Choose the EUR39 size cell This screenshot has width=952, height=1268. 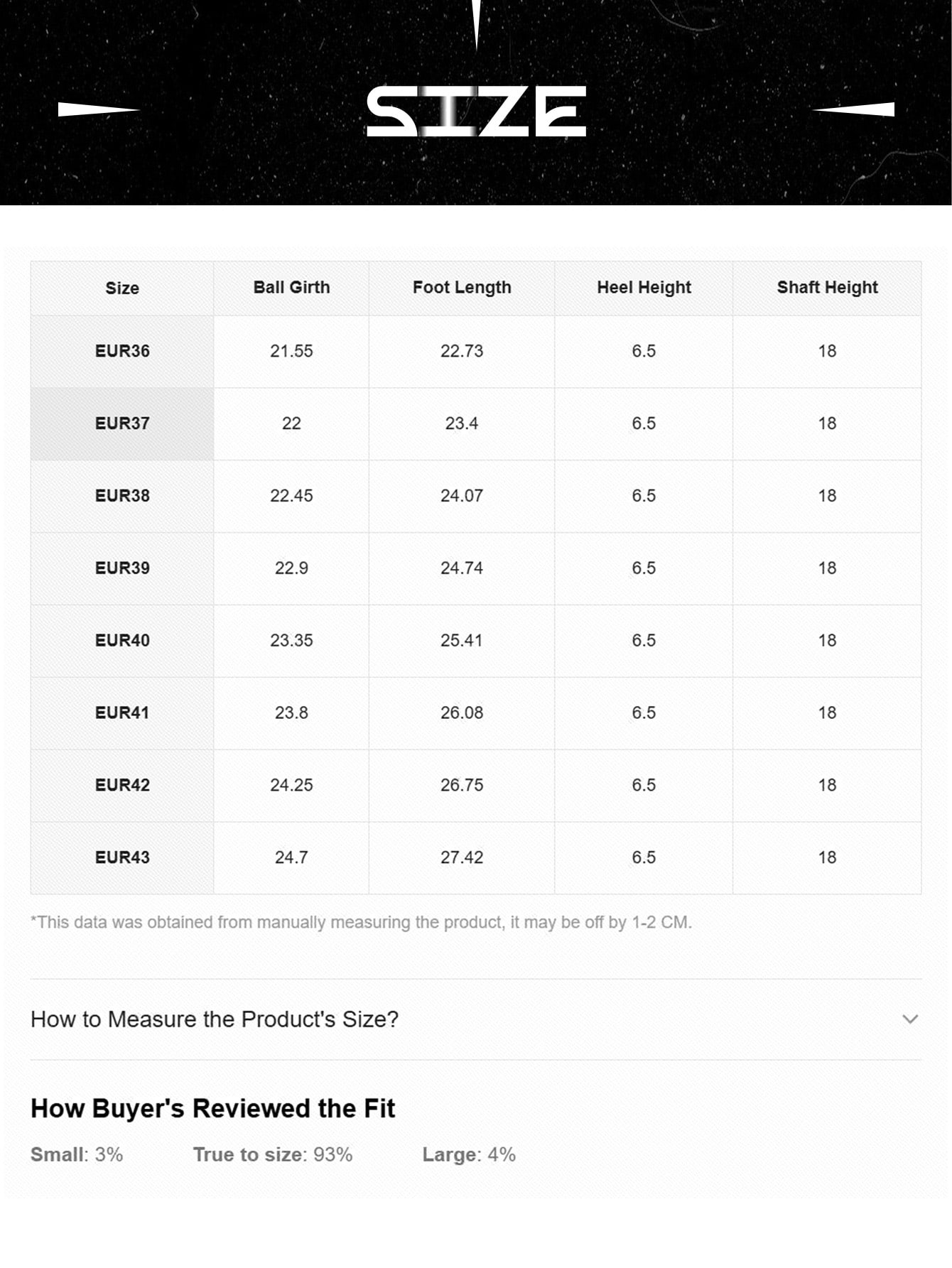click(x=122, y=568)
